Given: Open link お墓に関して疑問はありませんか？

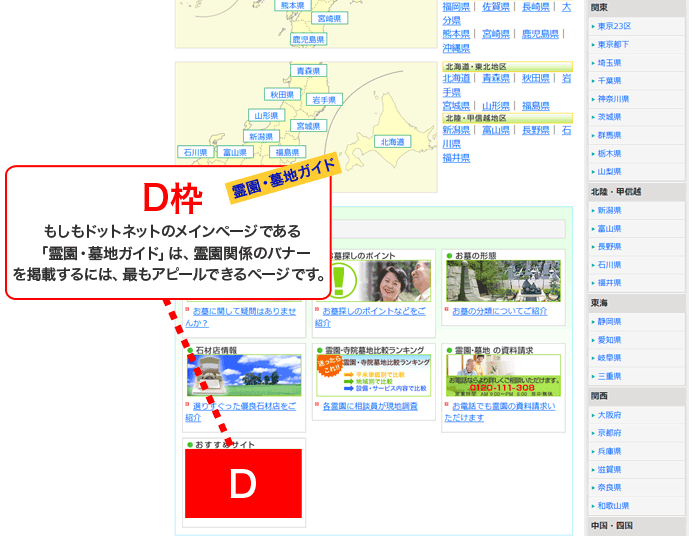Looking at the screenshot, I should coord(241,317).
